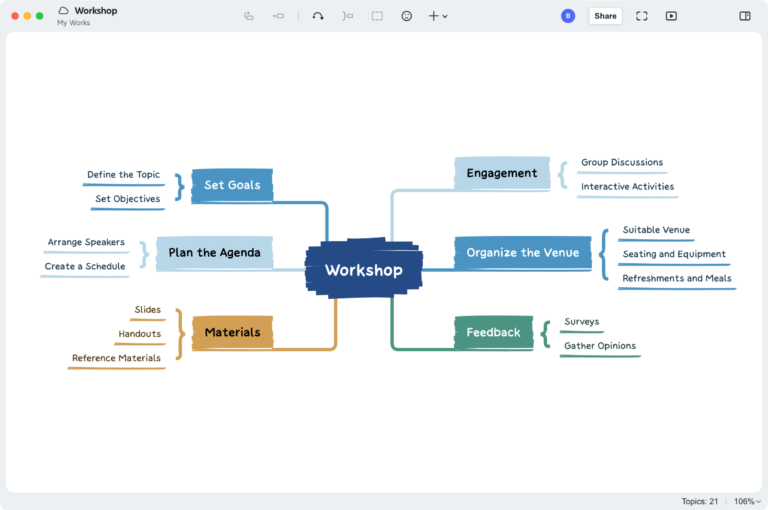
Task: Add a Boundary using the dashed rectangle icon
Action: coord(377,16)
